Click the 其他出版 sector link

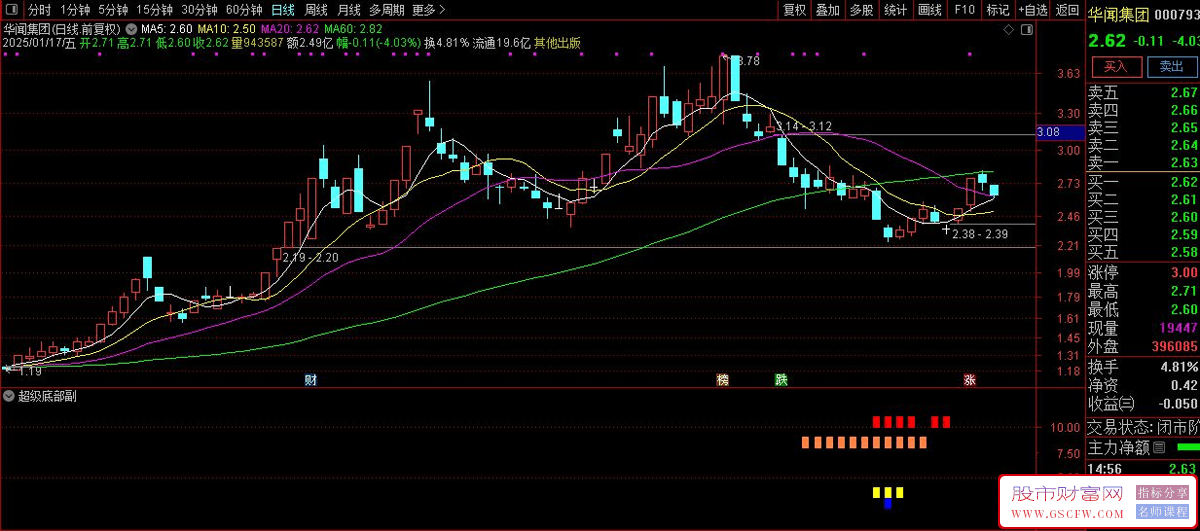[x=557, y=43]
